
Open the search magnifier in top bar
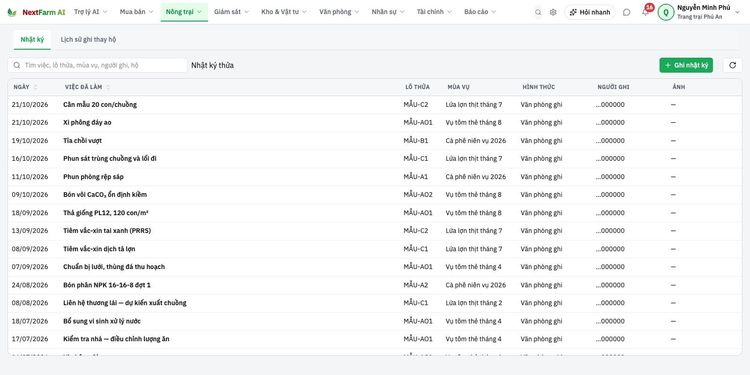pos(538,12)
